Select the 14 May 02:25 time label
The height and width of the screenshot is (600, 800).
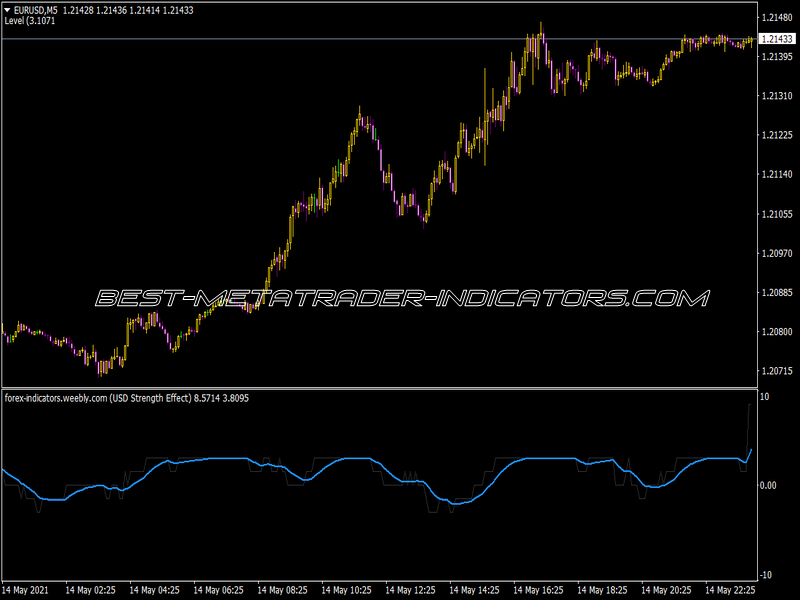tap(90, 590)
